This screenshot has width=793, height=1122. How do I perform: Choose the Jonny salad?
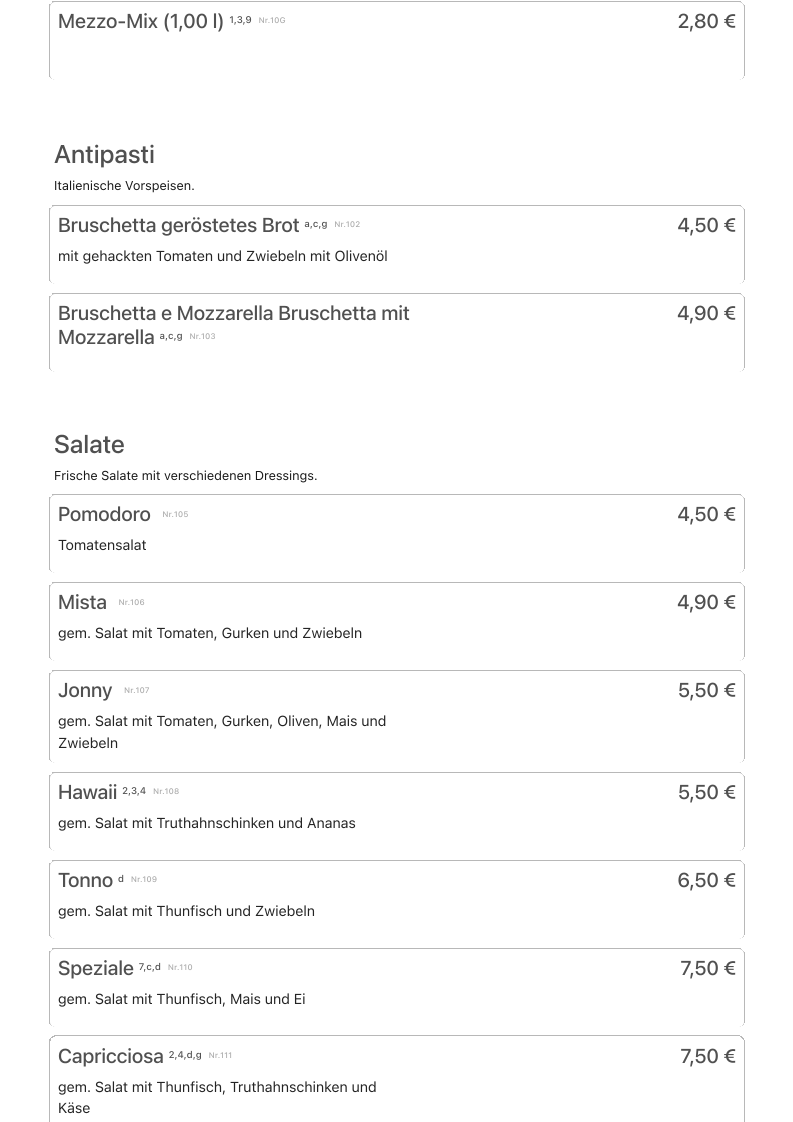85,691
